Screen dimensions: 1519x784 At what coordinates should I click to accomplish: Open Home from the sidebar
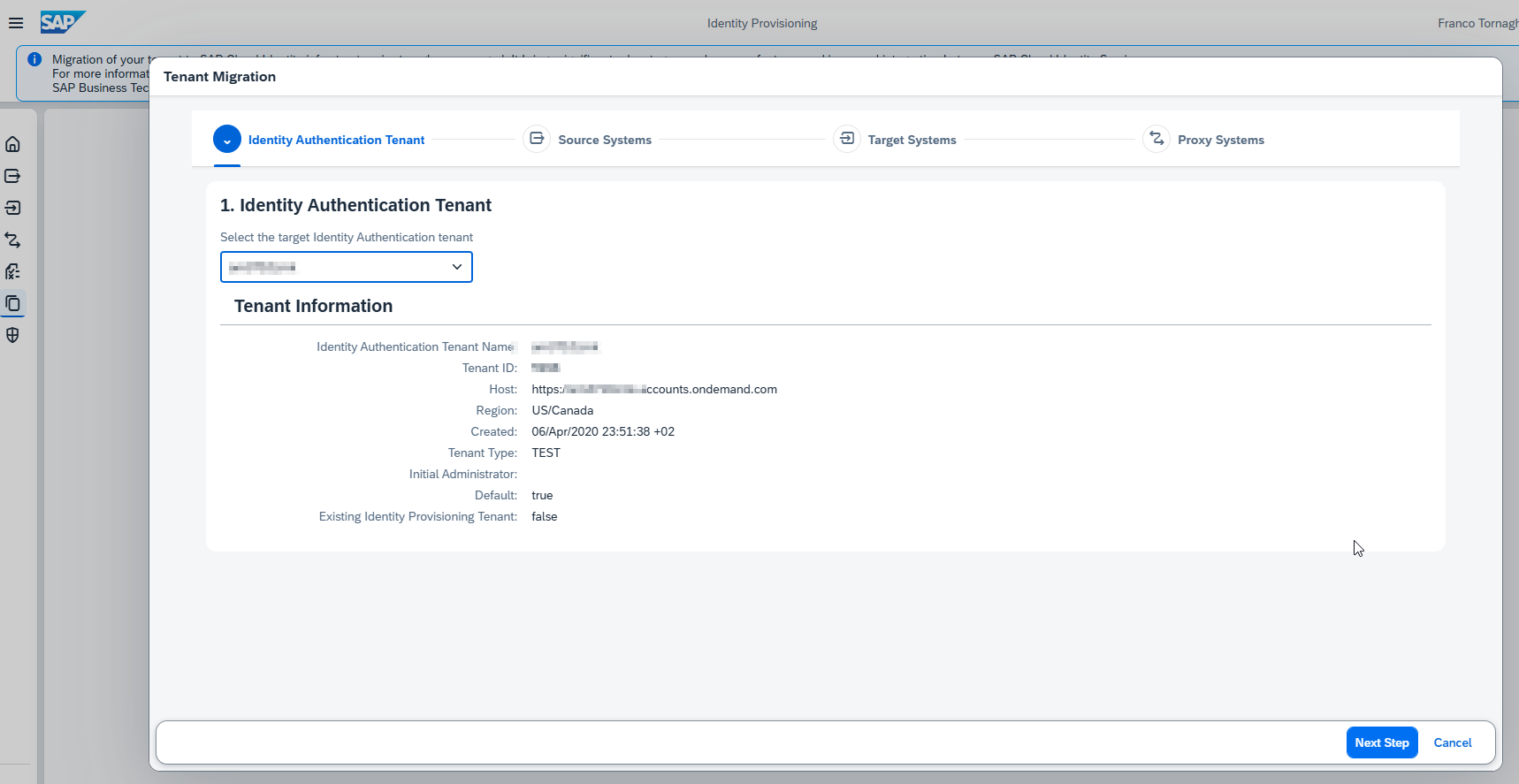pyautogui.click(x=13, y=144)
